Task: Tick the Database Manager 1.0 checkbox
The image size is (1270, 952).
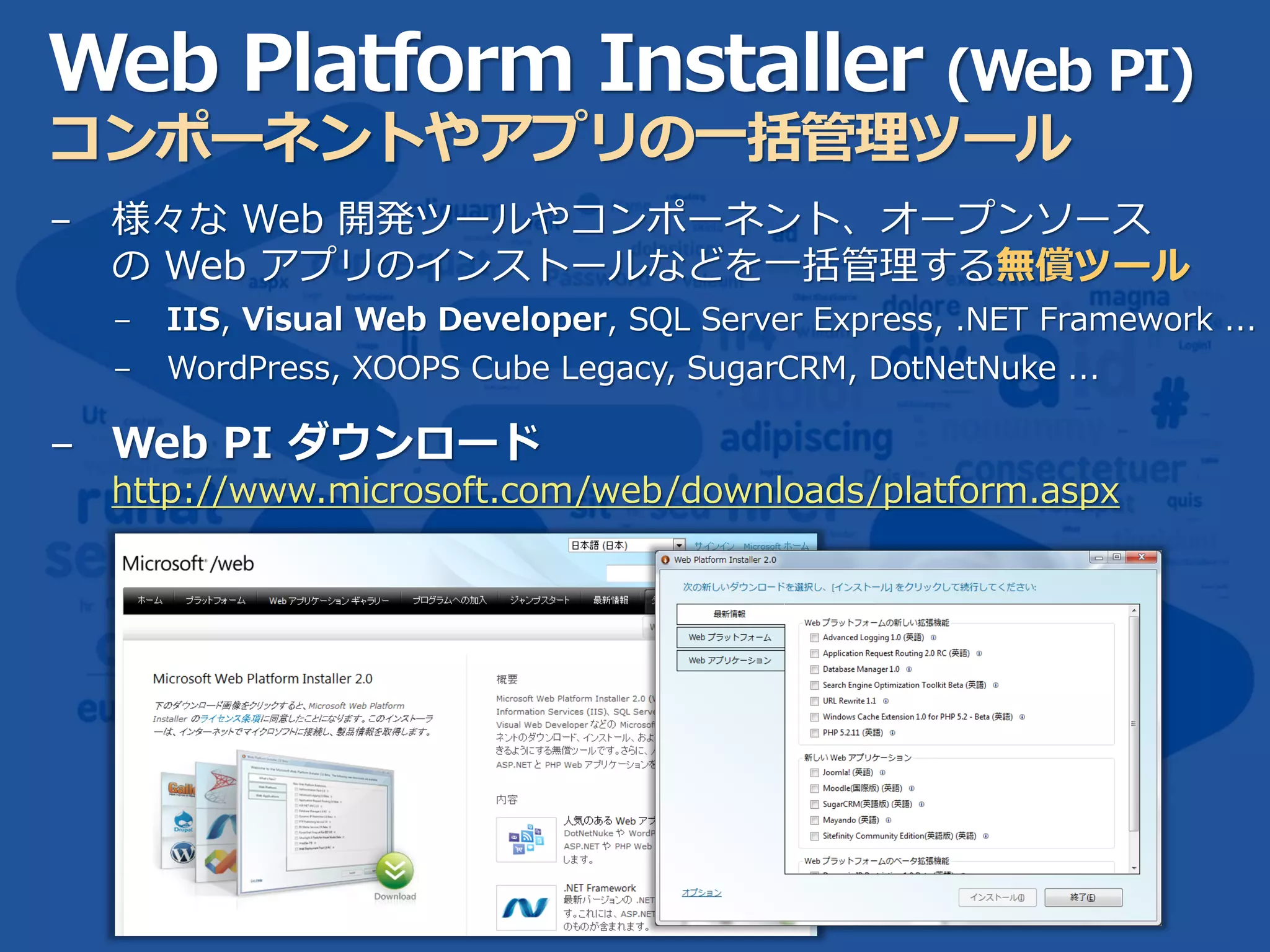Action: [815, 669]
